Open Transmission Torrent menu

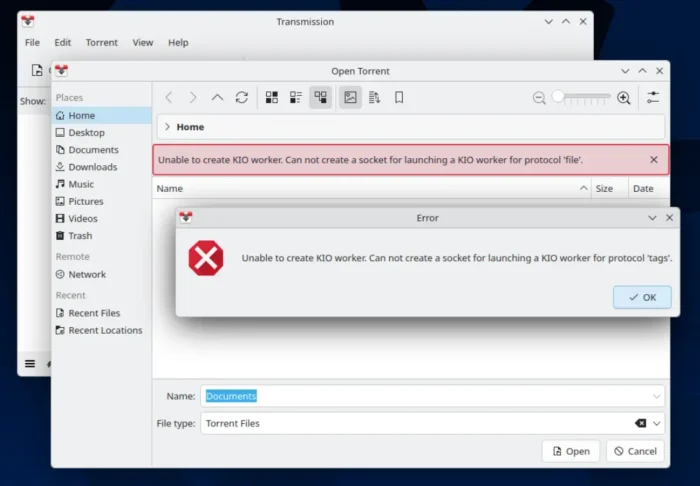tap(102, 42)
